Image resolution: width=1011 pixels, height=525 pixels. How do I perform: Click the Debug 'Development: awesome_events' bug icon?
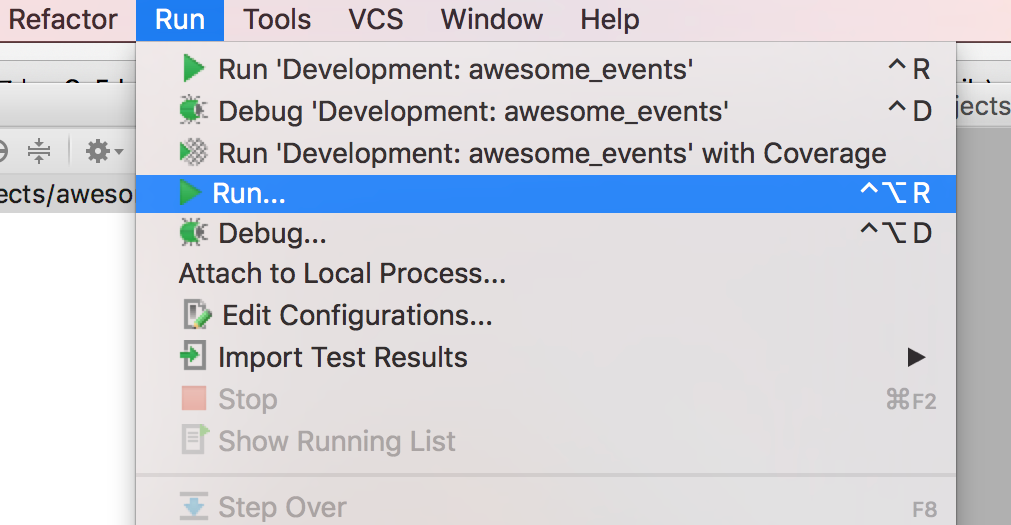coord(193,110)
